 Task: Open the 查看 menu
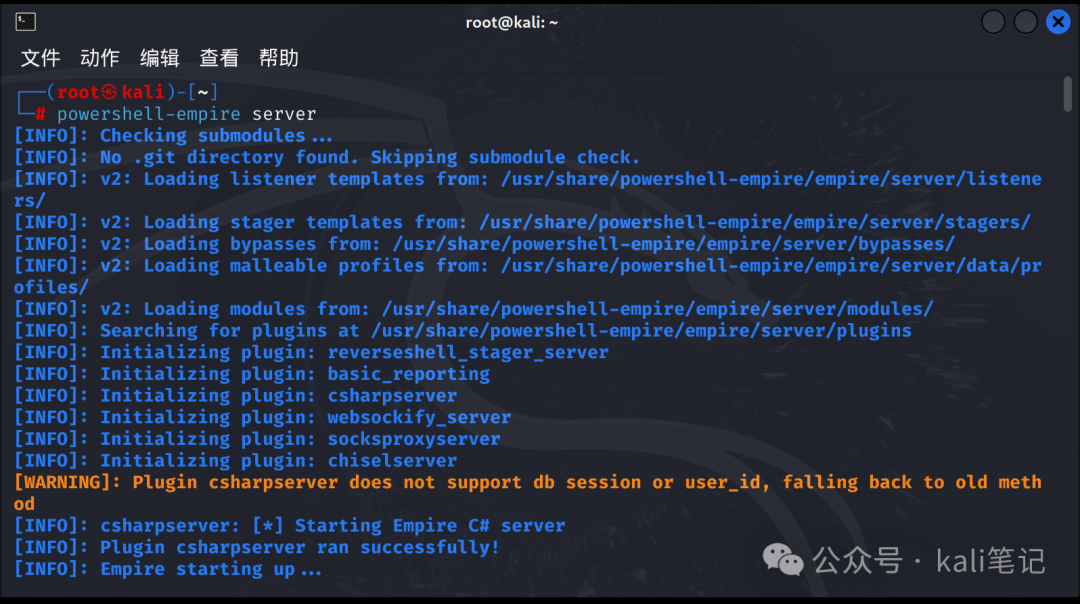point(219,58)
